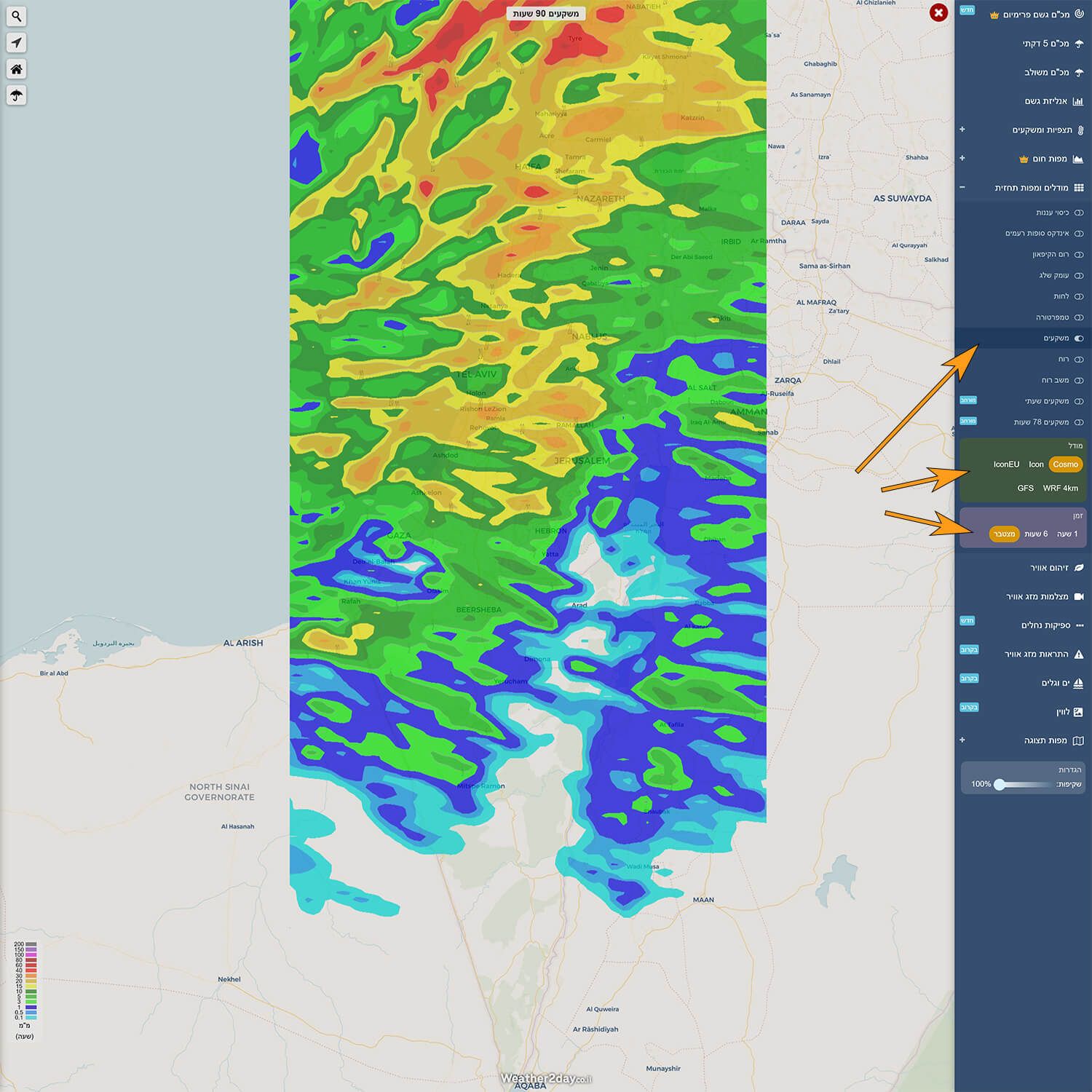Click the transparency slider handle
The image size is (1092, 1092).
click(x=1000, y=784)
